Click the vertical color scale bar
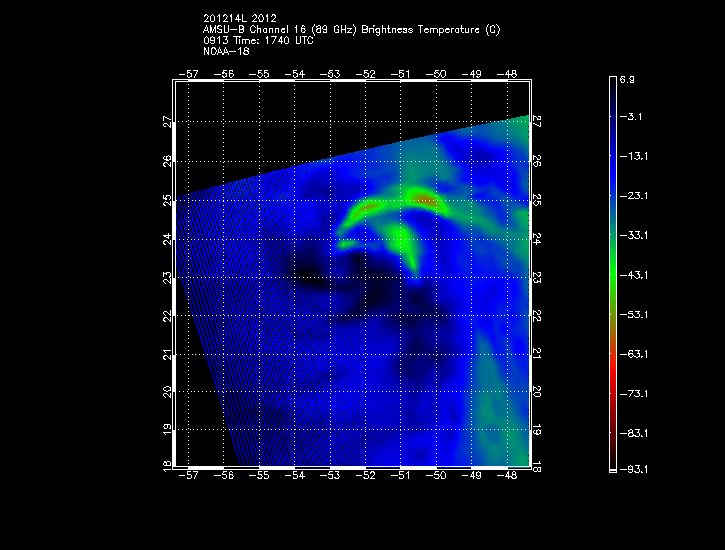This screenshot has width=725, height=550. (613, 274)
